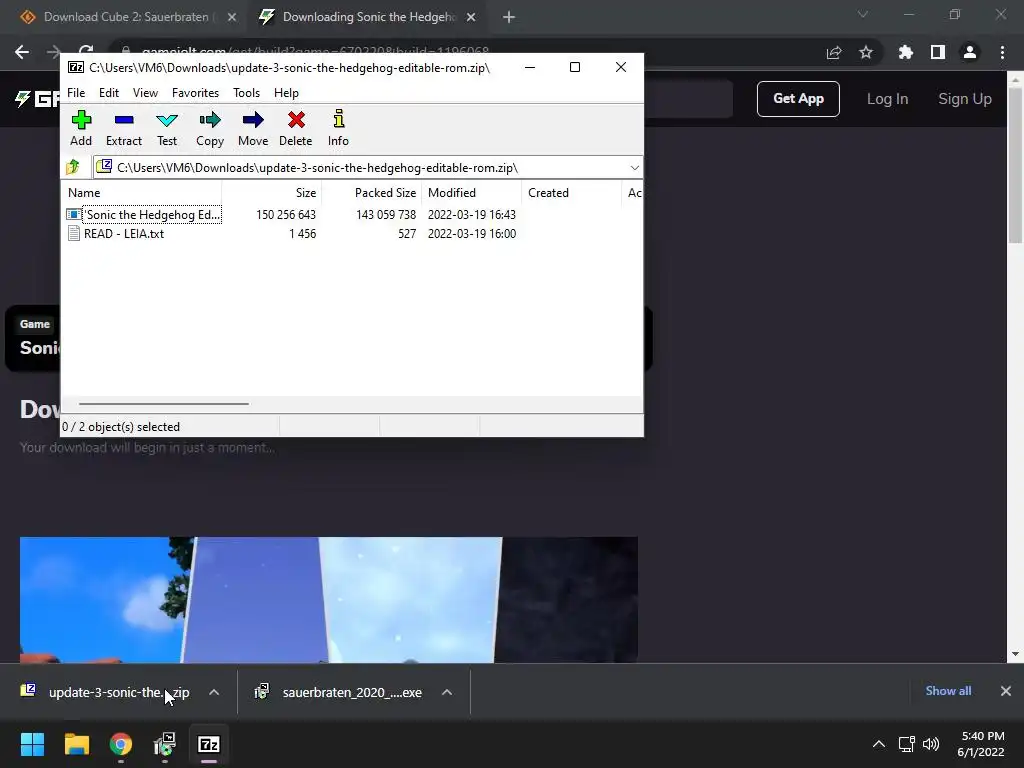
Task: Click the Sign Up link
Action: coord(965,99)
